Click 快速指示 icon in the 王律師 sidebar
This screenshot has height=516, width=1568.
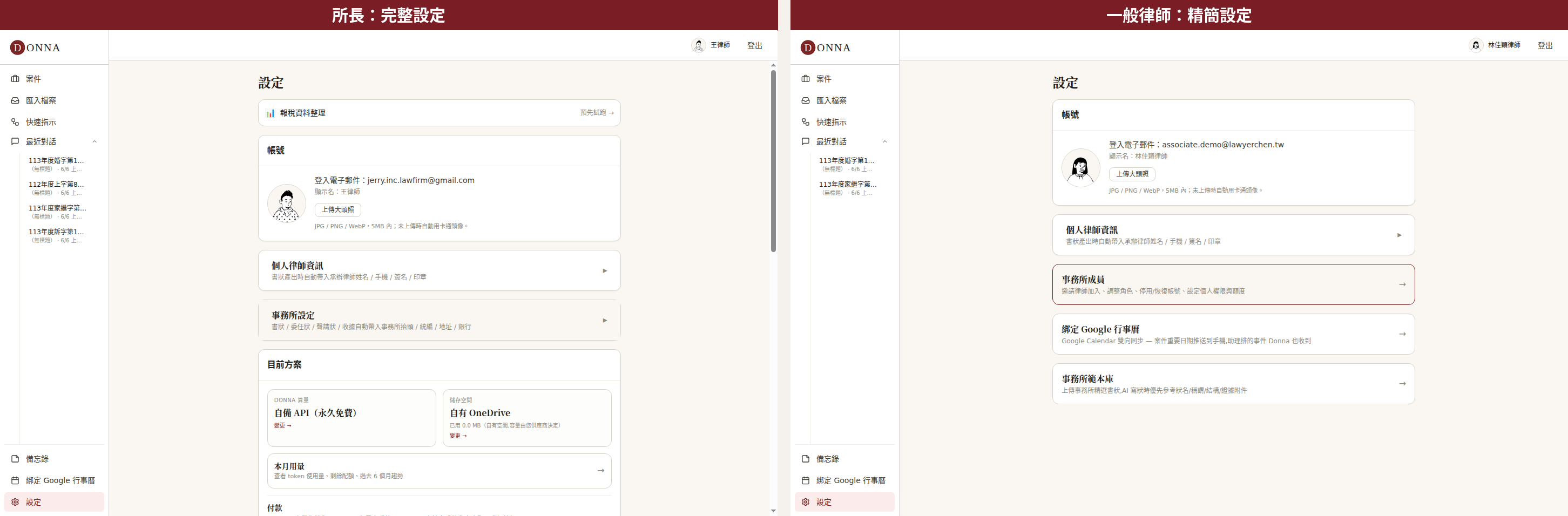click(x=15, y=123)
